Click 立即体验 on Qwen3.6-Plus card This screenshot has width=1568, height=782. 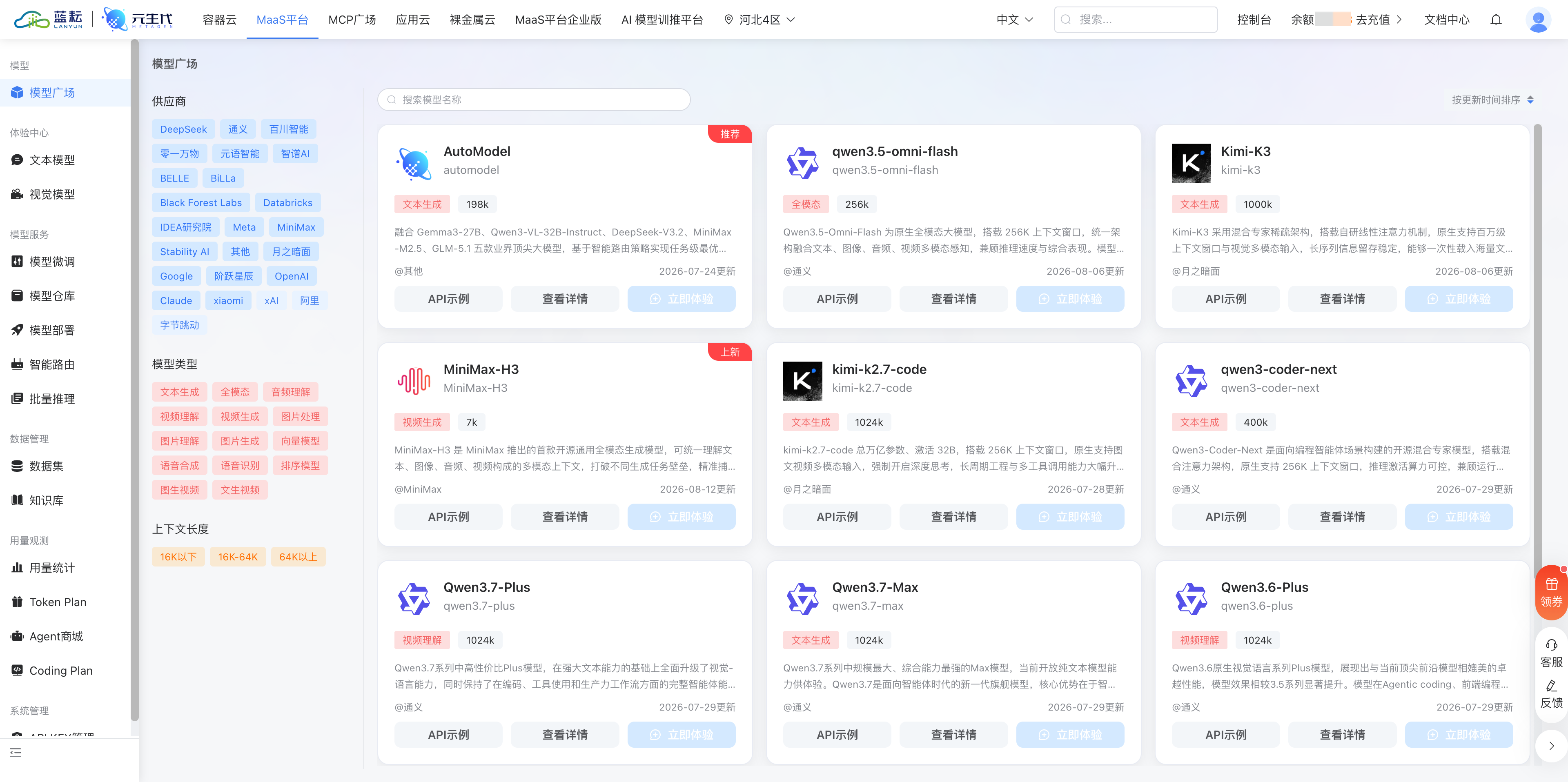(1459, 735)
